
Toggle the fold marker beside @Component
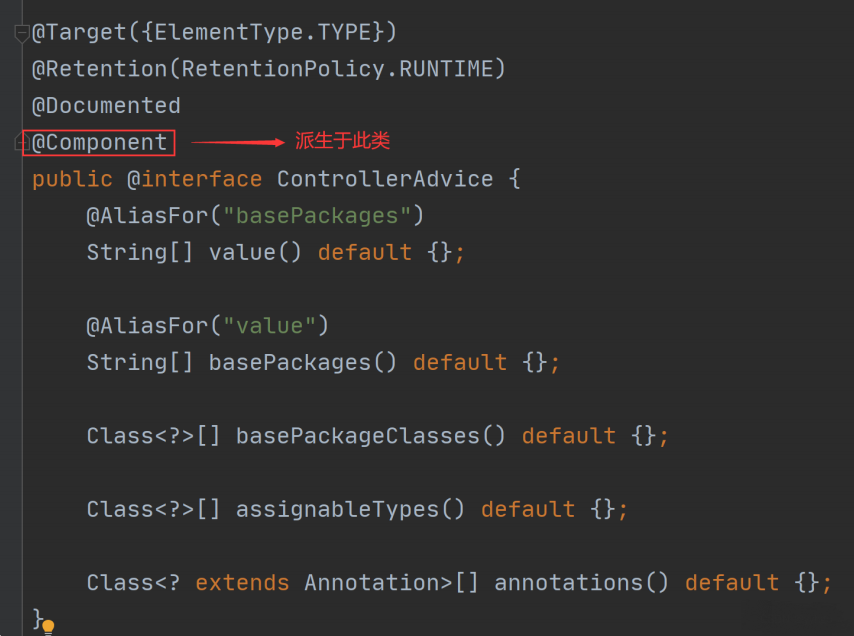click(20, 143)
